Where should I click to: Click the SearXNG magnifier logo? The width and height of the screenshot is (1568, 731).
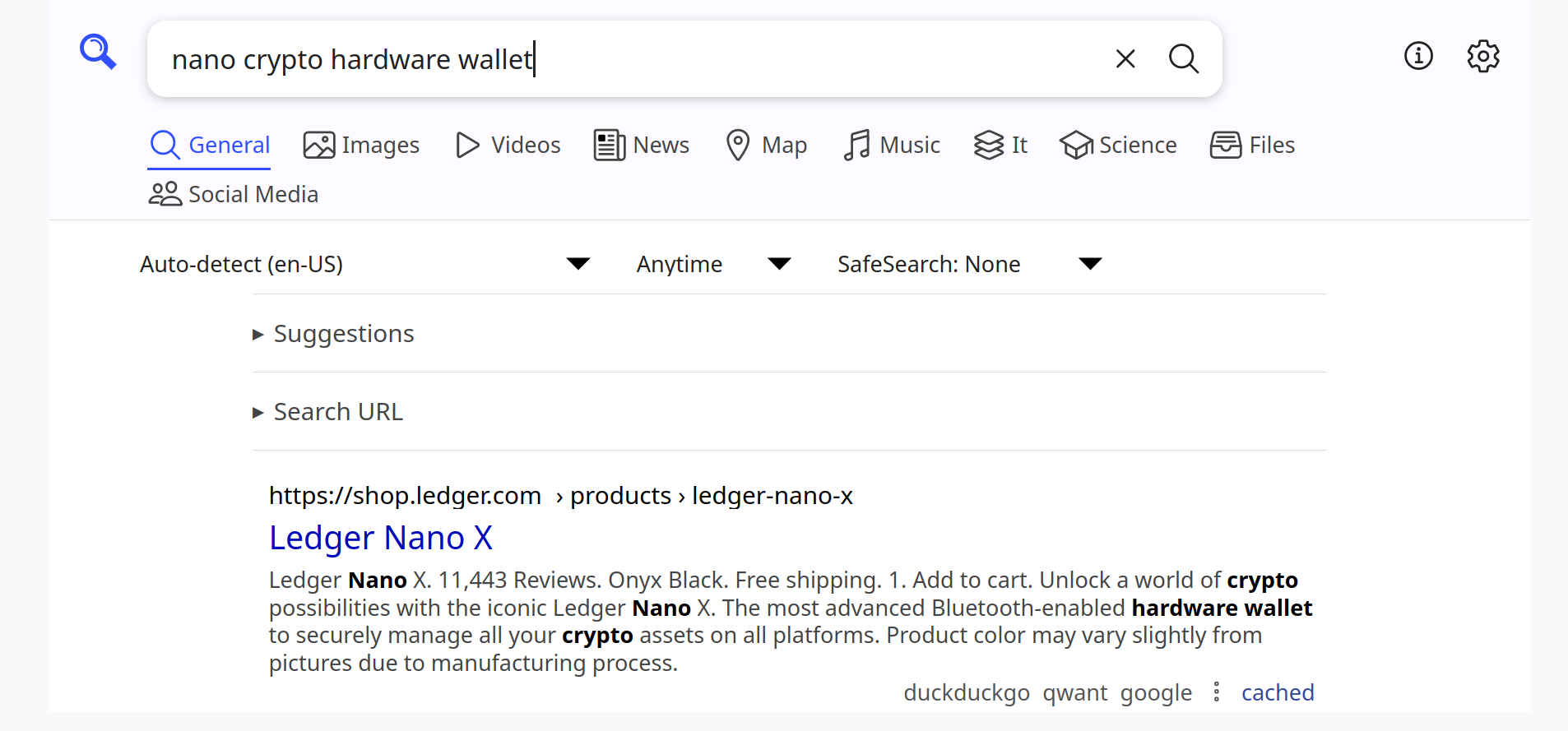(x=98, y=52)
